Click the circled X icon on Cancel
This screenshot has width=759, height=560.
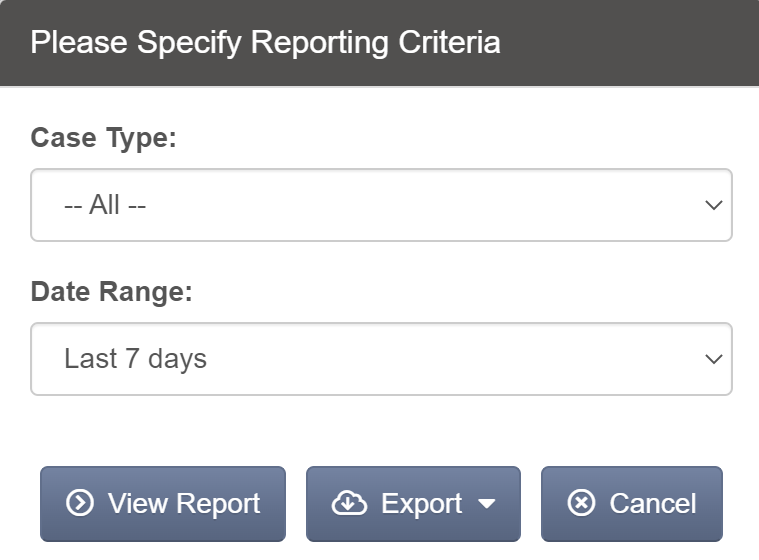click(581, 503)
